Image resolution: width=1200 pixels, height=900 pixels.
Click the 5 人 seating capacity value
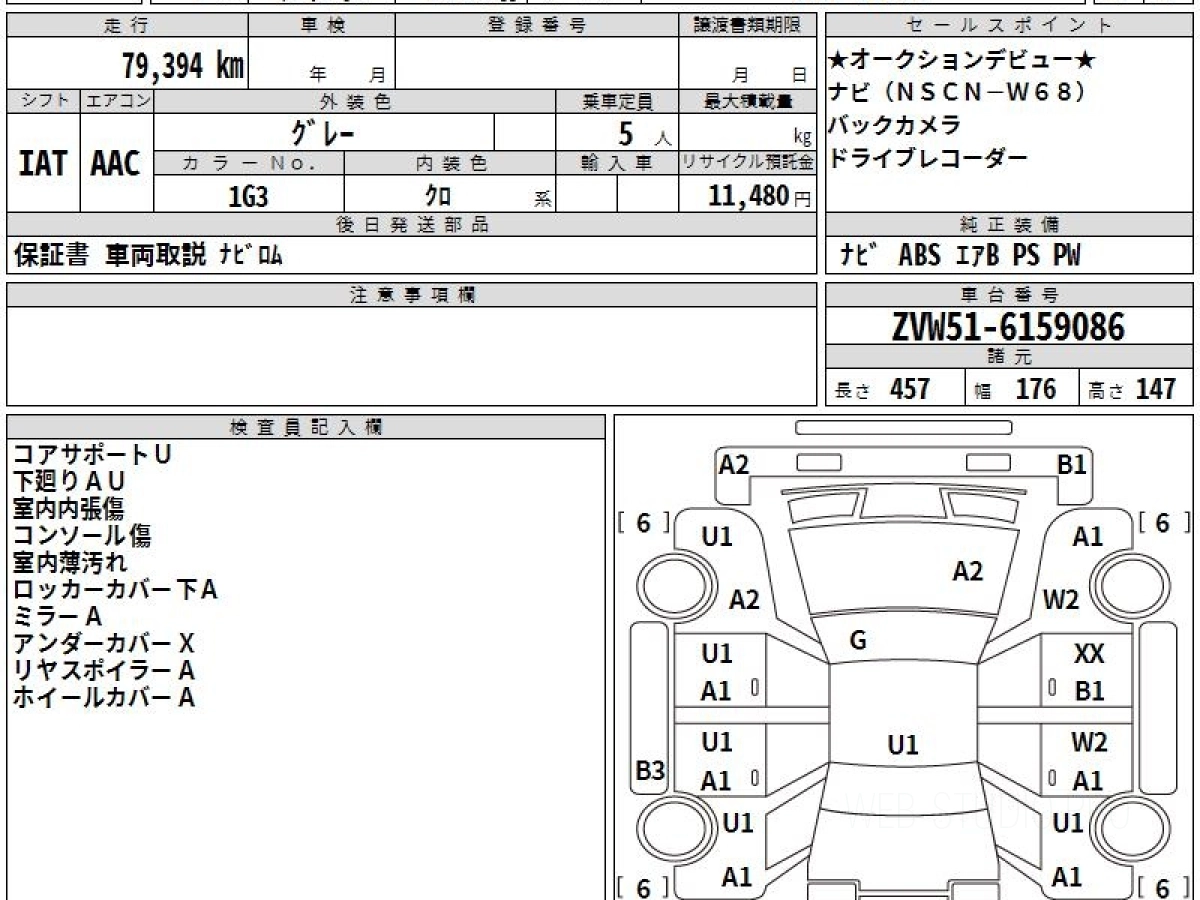(644, 132)
